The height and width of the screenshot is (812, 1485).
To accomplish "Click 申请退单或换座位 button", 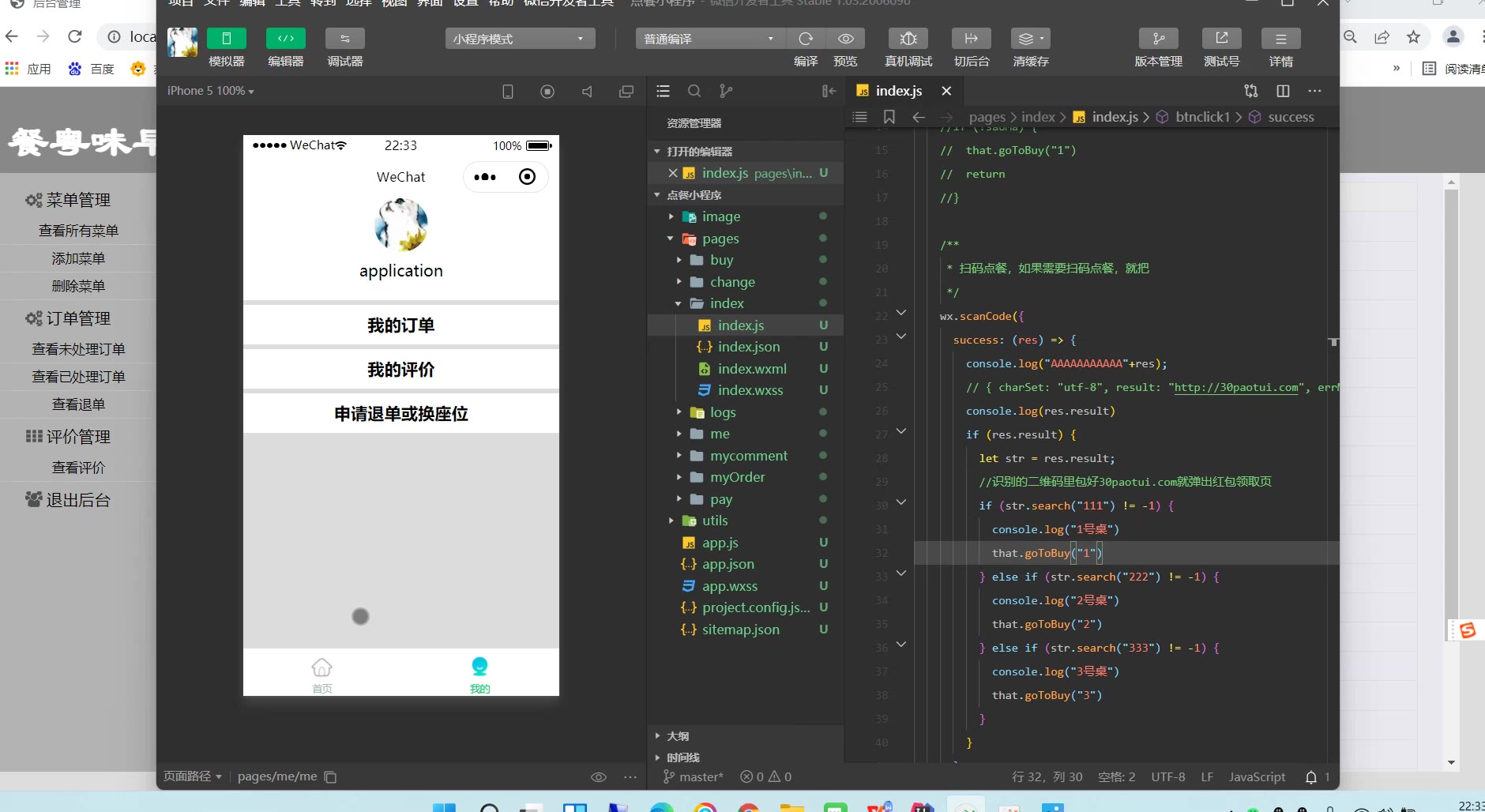I will click(400, 414).
